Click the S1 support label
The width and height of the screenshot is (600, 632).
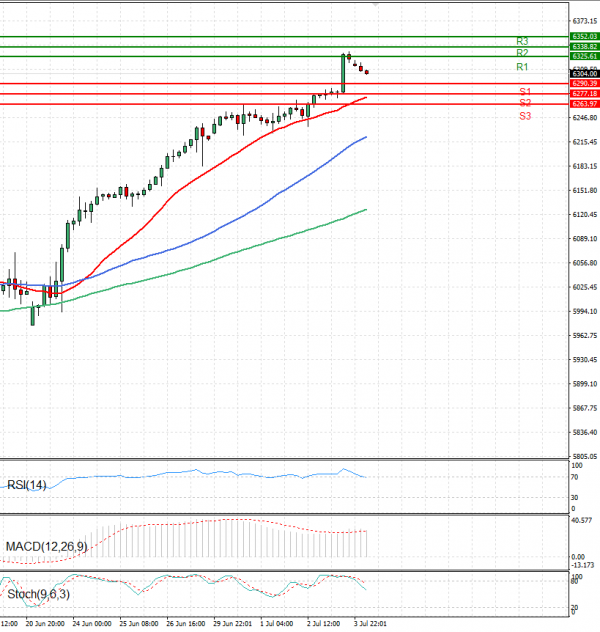tap(525, 91)
